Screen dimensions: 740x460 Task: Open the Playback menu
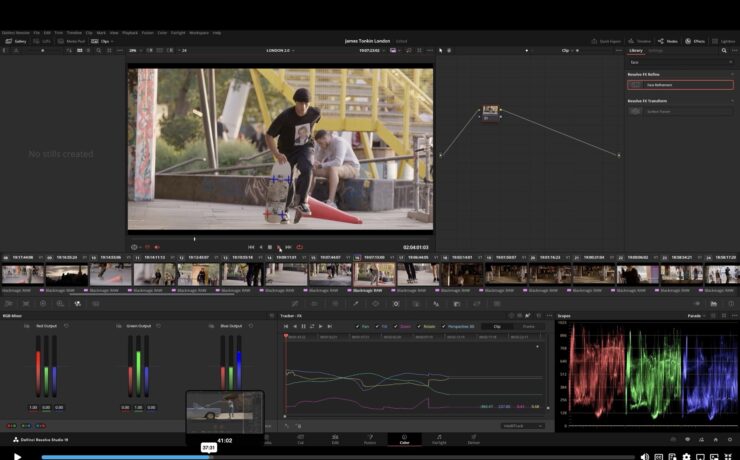(x=130, y=33)
